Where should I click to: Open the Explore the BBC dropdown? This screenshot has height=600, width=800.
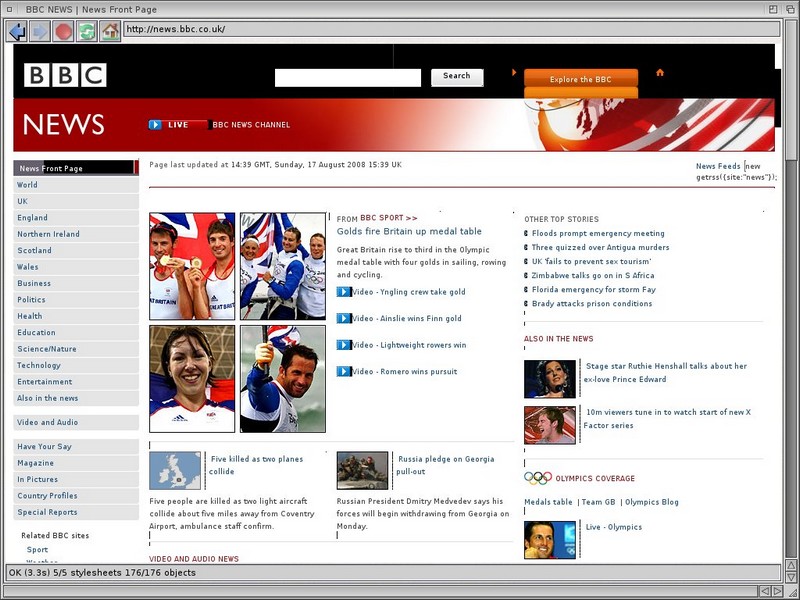point(581,79)
